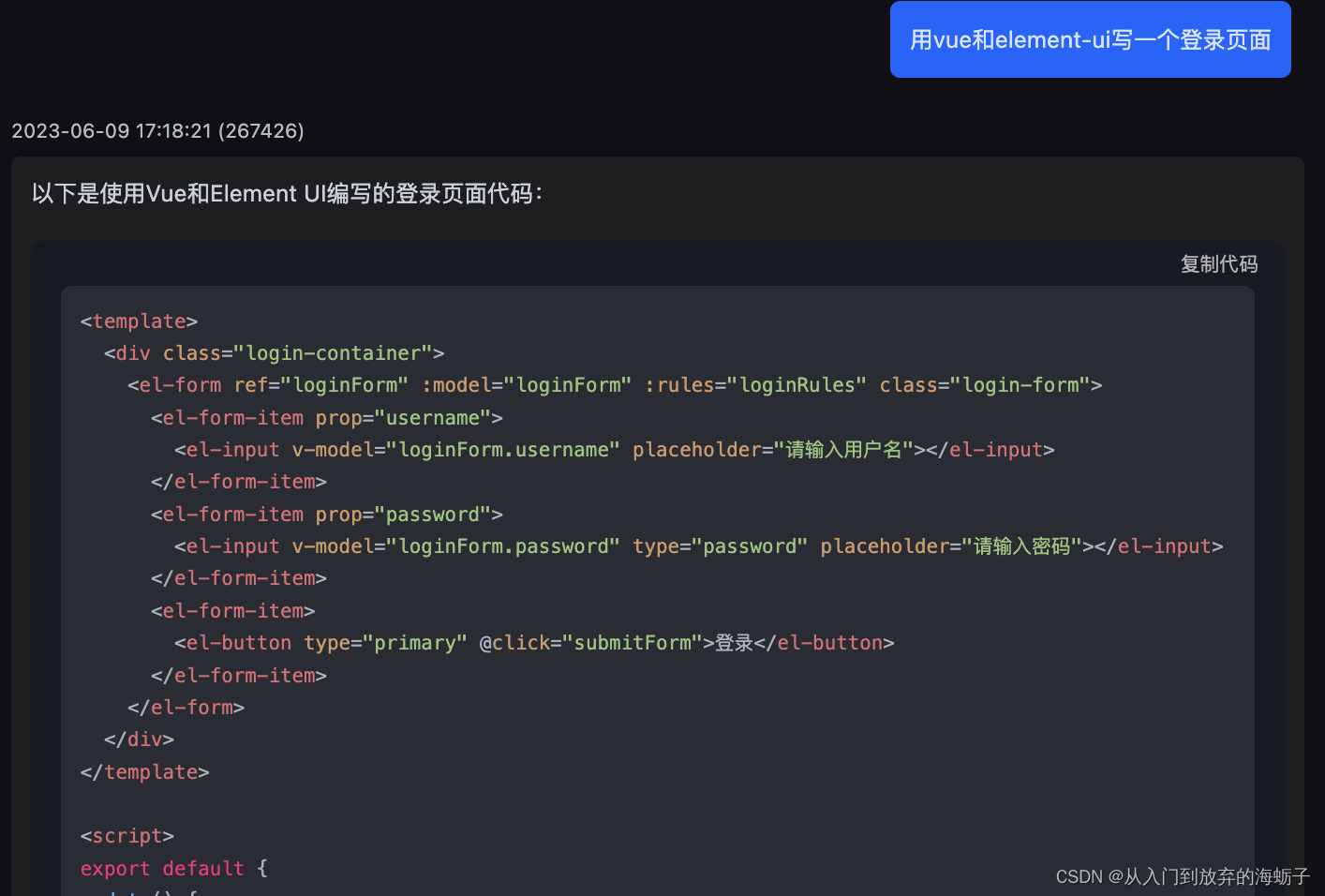Click the opening <template> code line
This screenshot has height=896, width=1325.
[139, 321]
